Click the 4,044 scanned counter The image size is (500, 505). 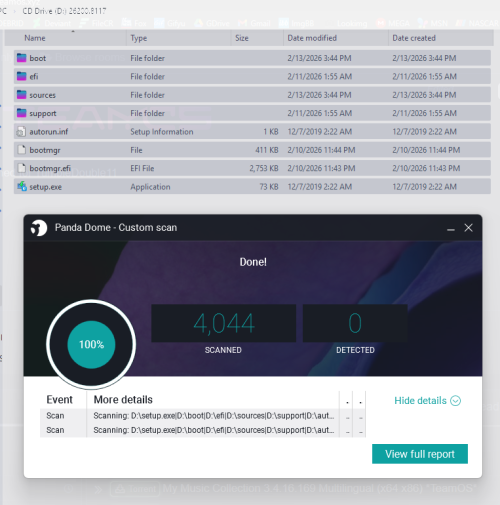click(224, 323)
